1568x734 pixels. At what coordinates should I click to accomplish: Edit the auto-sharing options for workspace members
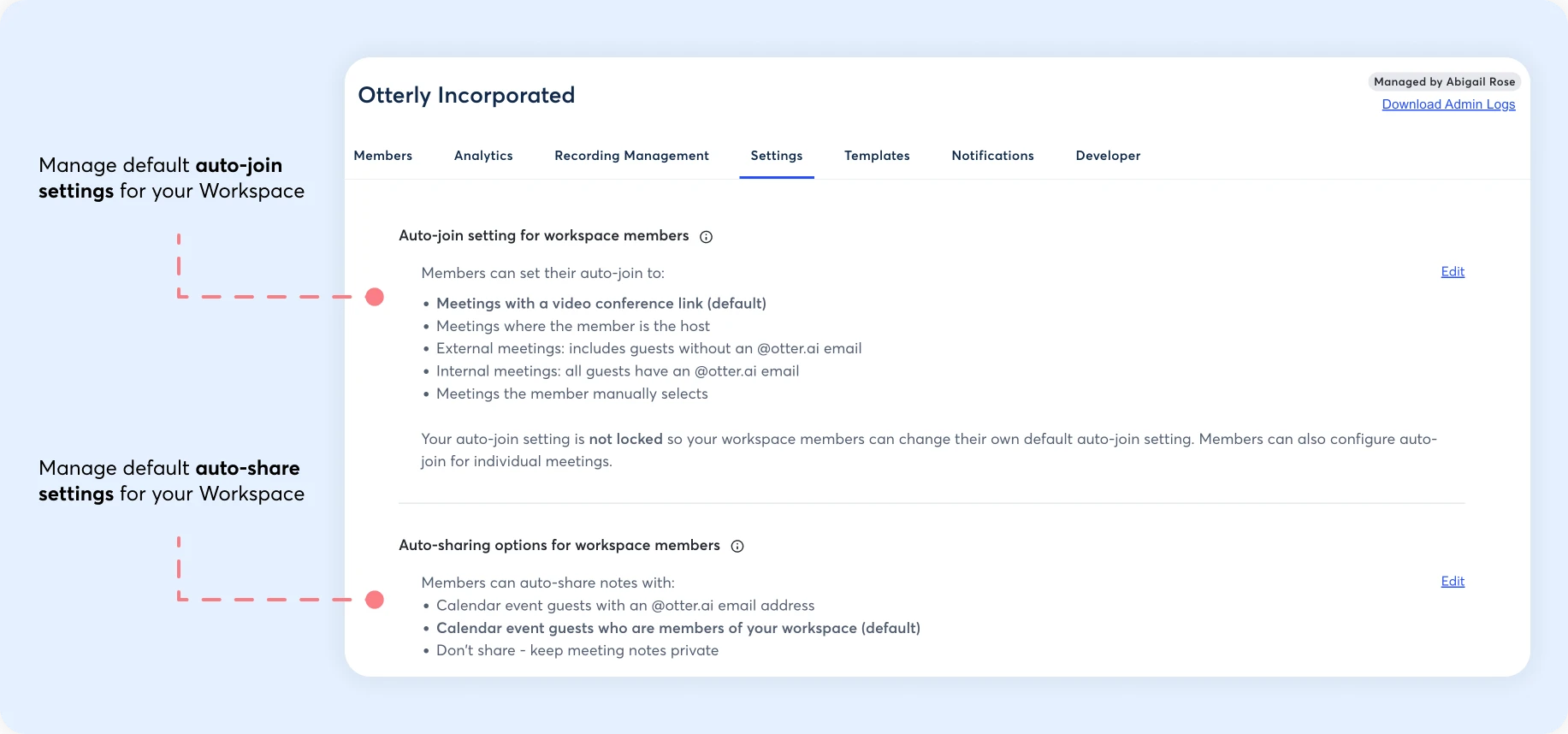[1452, 581]
